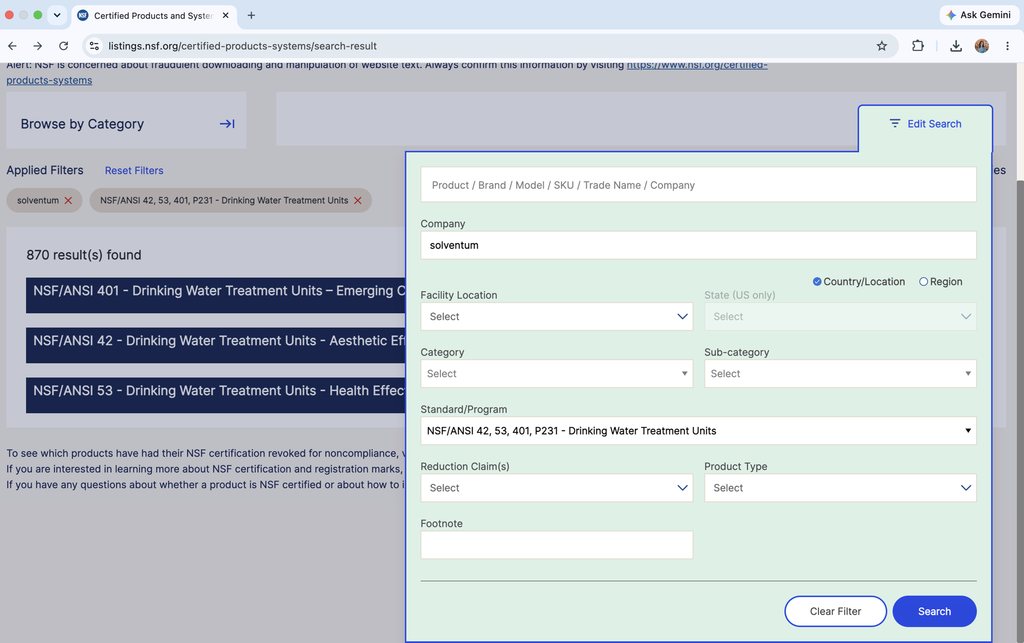Bookmark this page with the star icon
The height and width of the screenshot is (643, 1024).
click(882, 46)
